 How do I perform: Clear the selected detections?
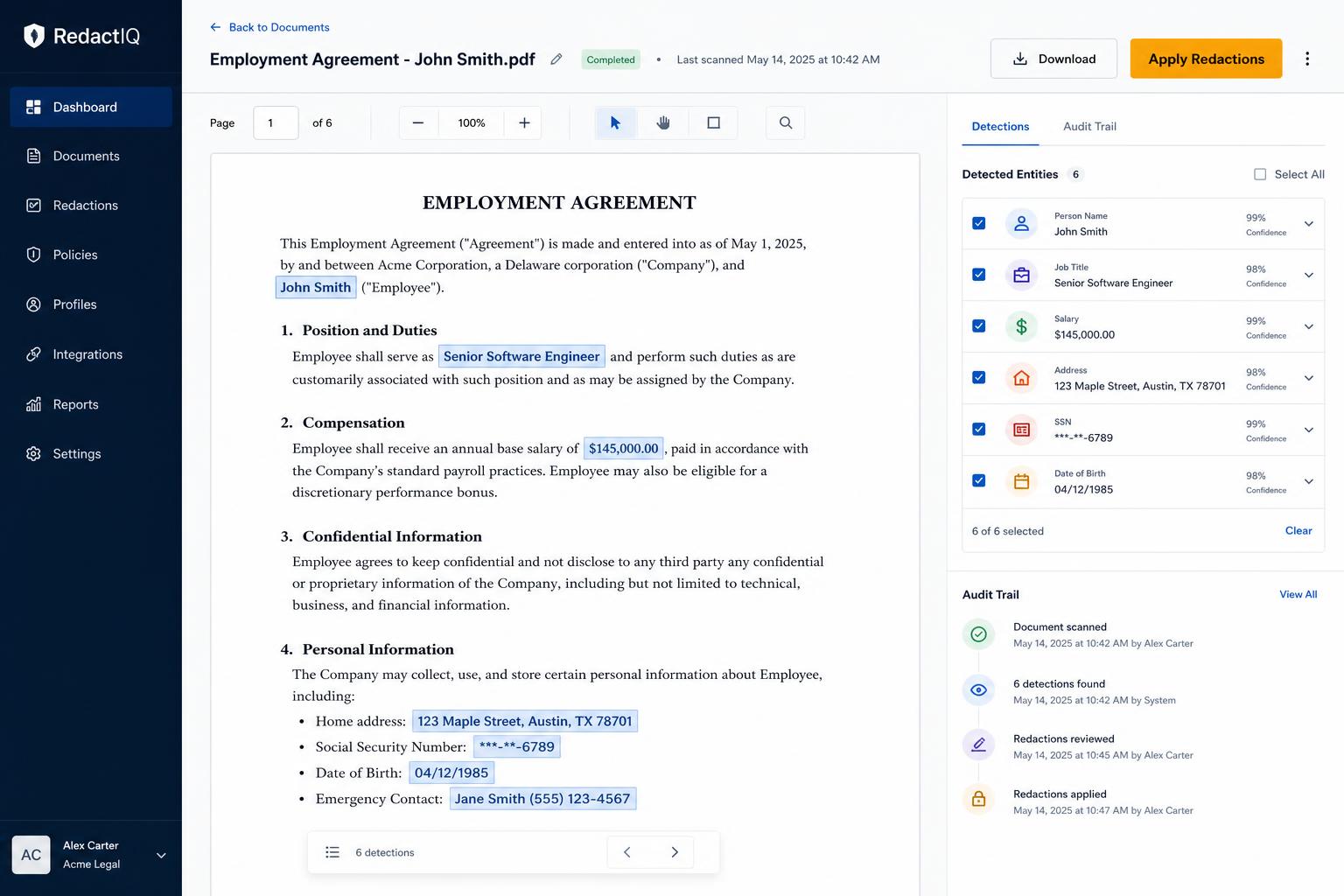pos(1298,531)
